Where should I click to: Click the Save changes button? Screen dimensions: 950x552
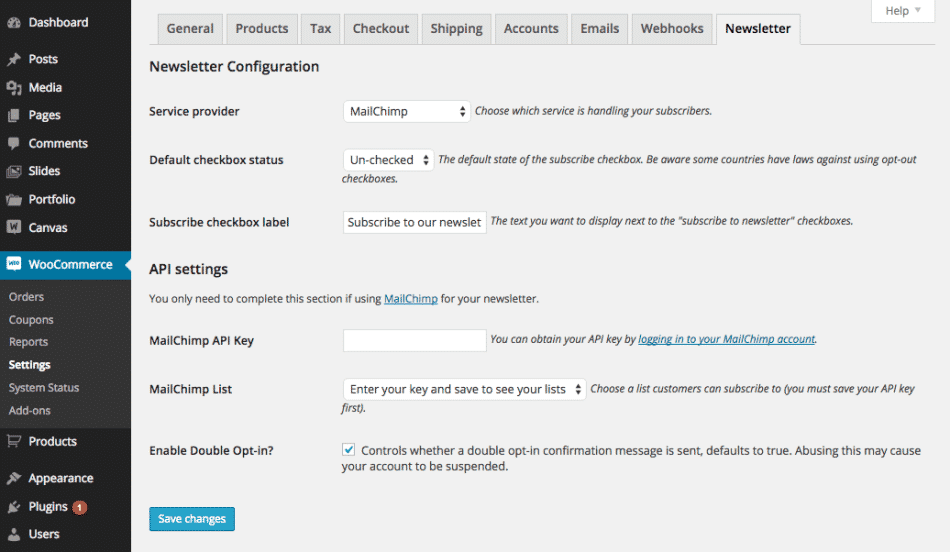[x=192, y=519]
